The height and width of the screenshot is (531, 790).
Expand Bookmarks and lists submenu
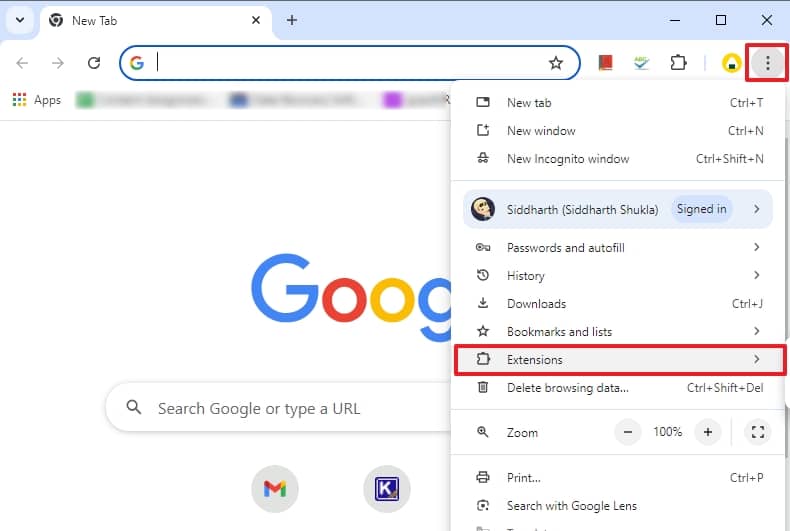(619, 331)
